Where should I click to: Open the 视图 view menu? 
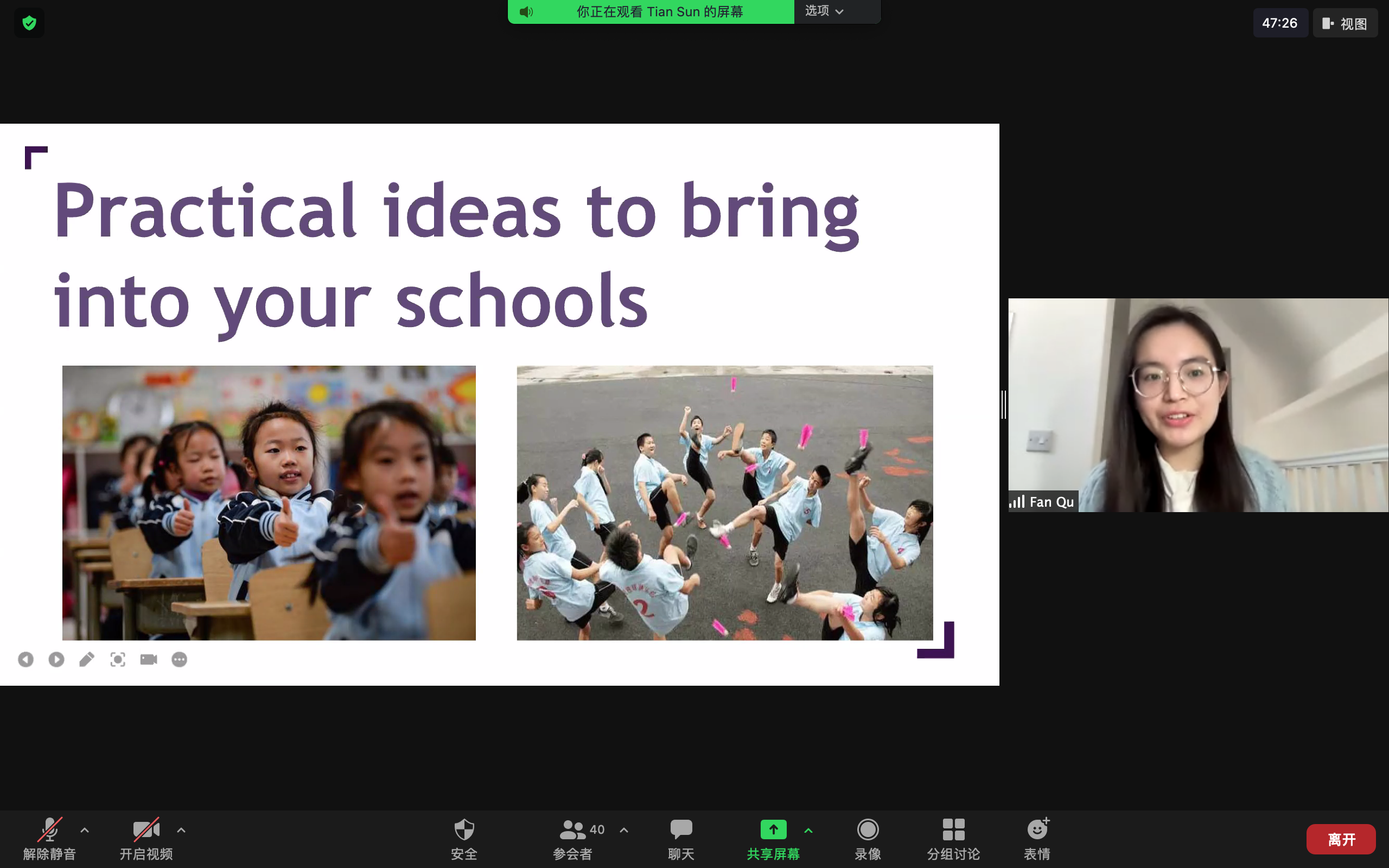pyautogui.click(x=1345, y=23)
